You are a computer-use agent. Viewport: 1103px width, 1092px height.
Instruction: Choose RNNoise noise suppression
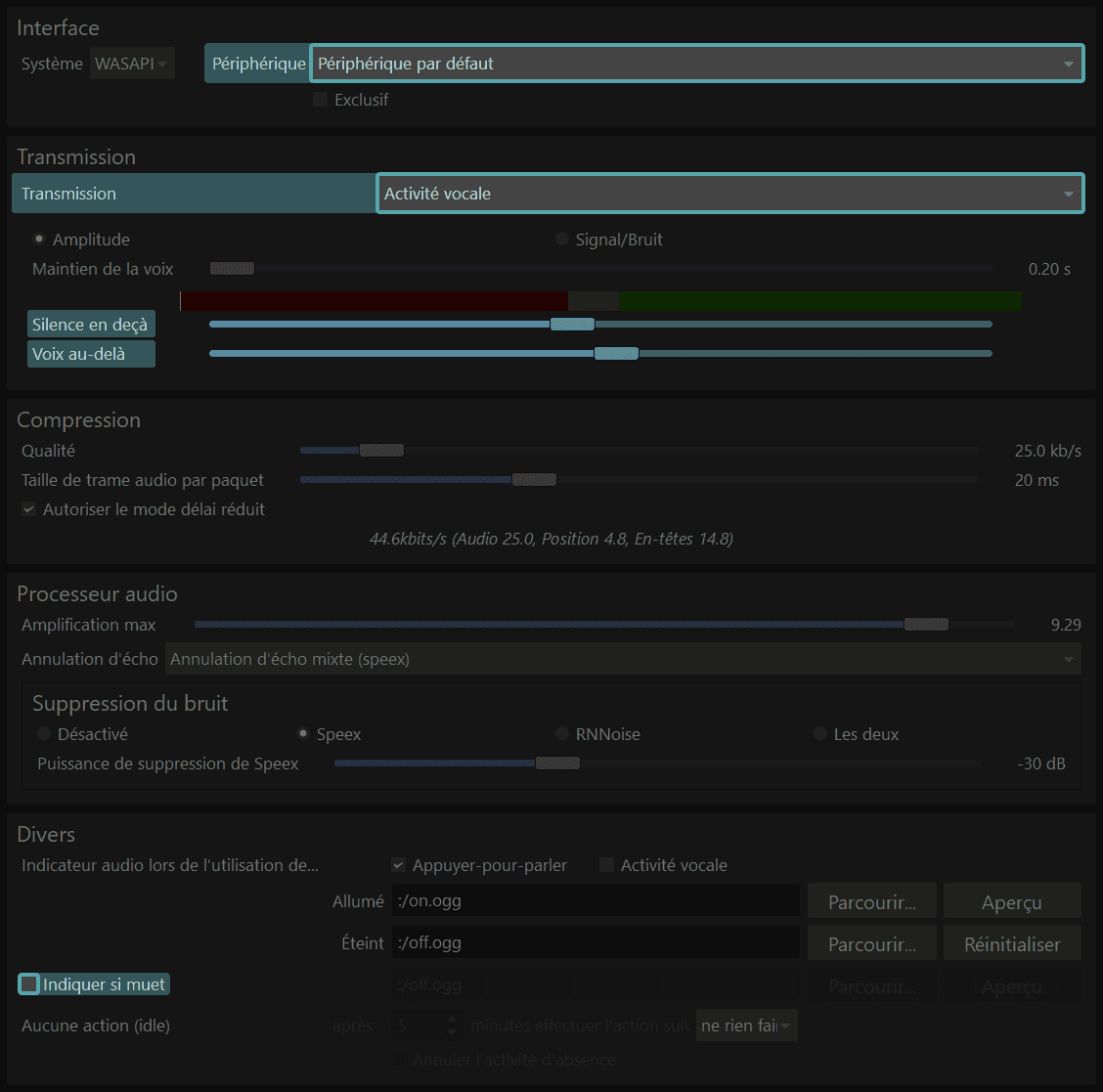[562, 734]
